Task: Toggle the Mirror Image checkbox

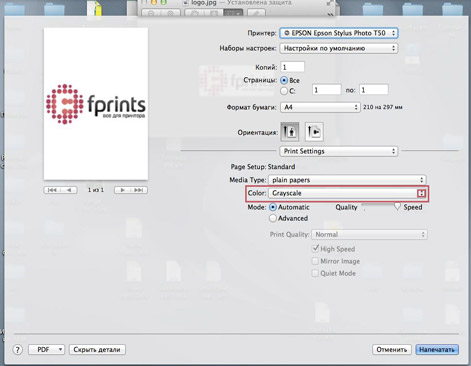Action: click(315, 261)
